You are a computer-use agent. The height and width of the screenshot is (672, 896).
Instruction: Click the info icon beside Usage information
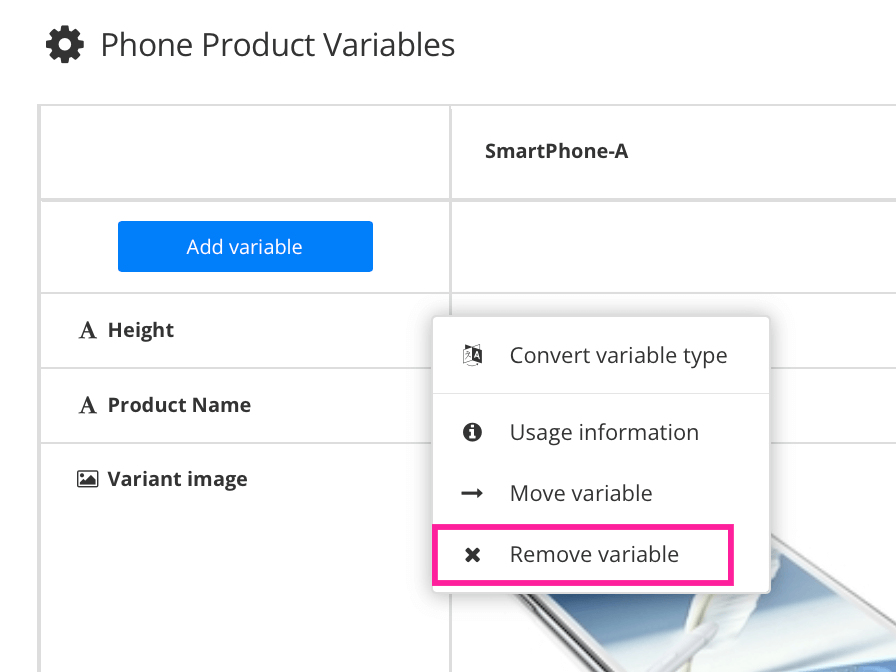[472, 432]
